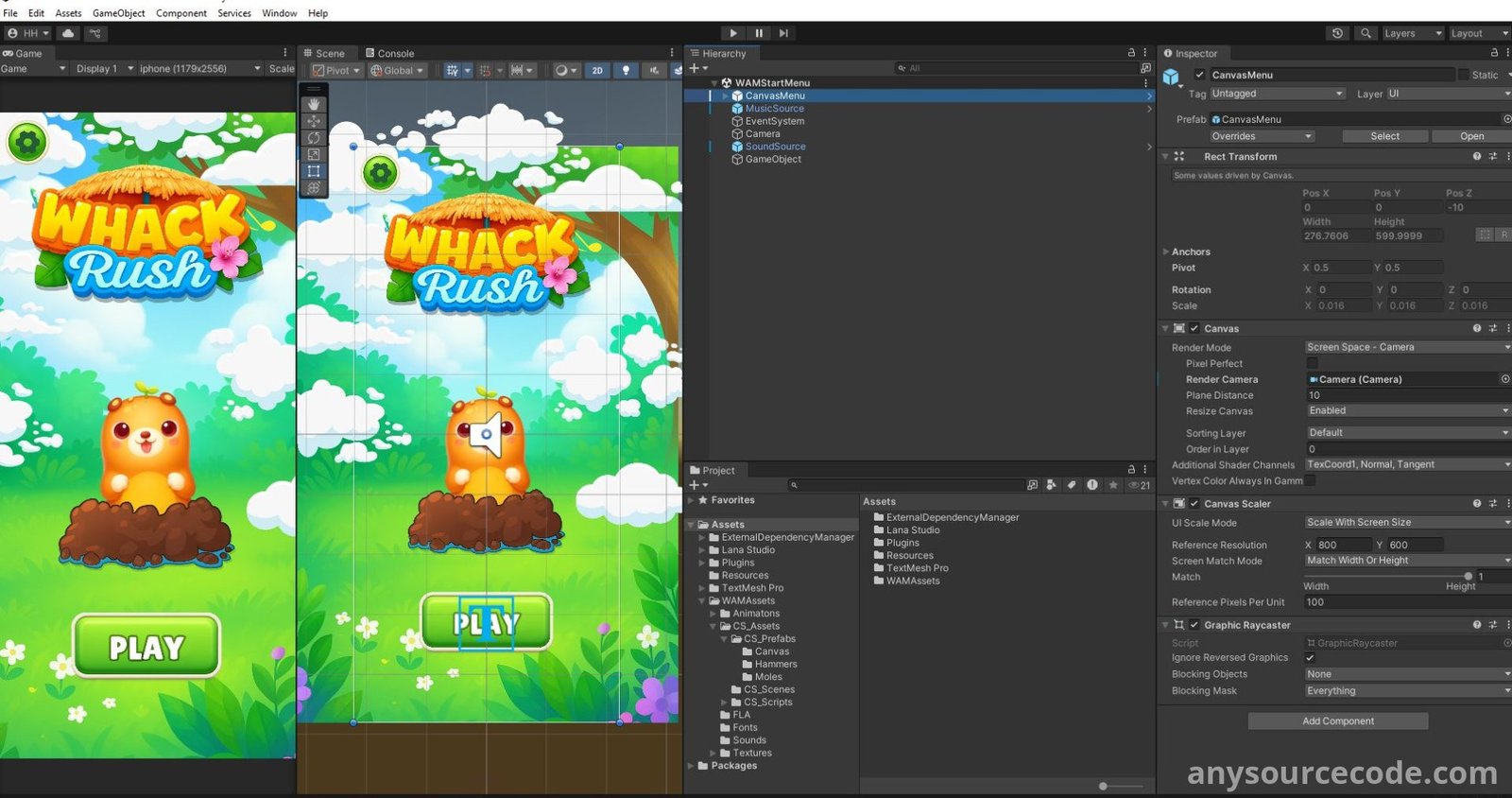Screen dimensions: 1512x798
Task: Select the Hand view tool
Action: [314, 104]
